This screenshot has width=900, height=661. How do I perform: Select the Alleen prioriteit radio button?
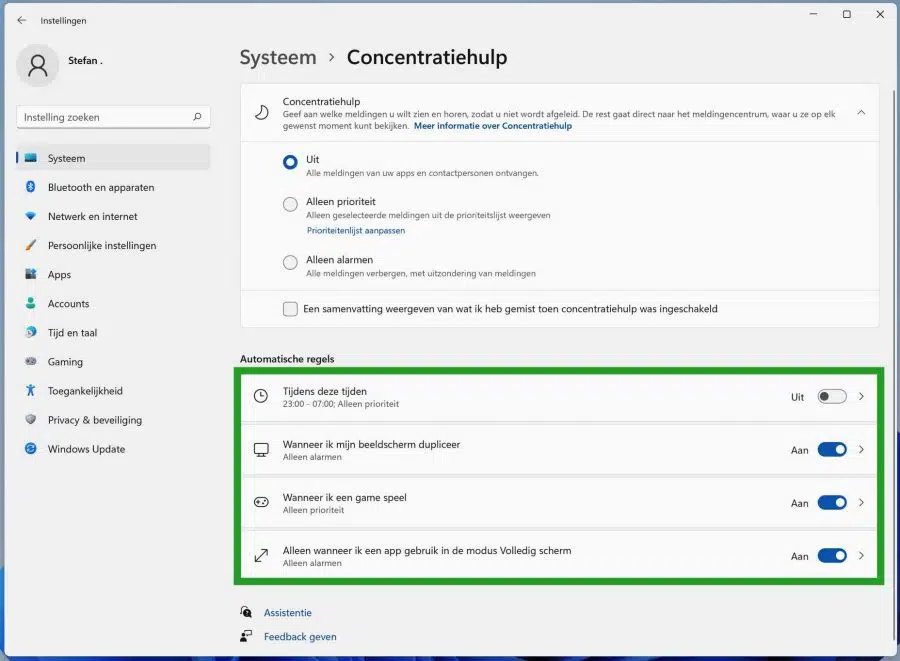pyautogui.click(x=290, y=204)
